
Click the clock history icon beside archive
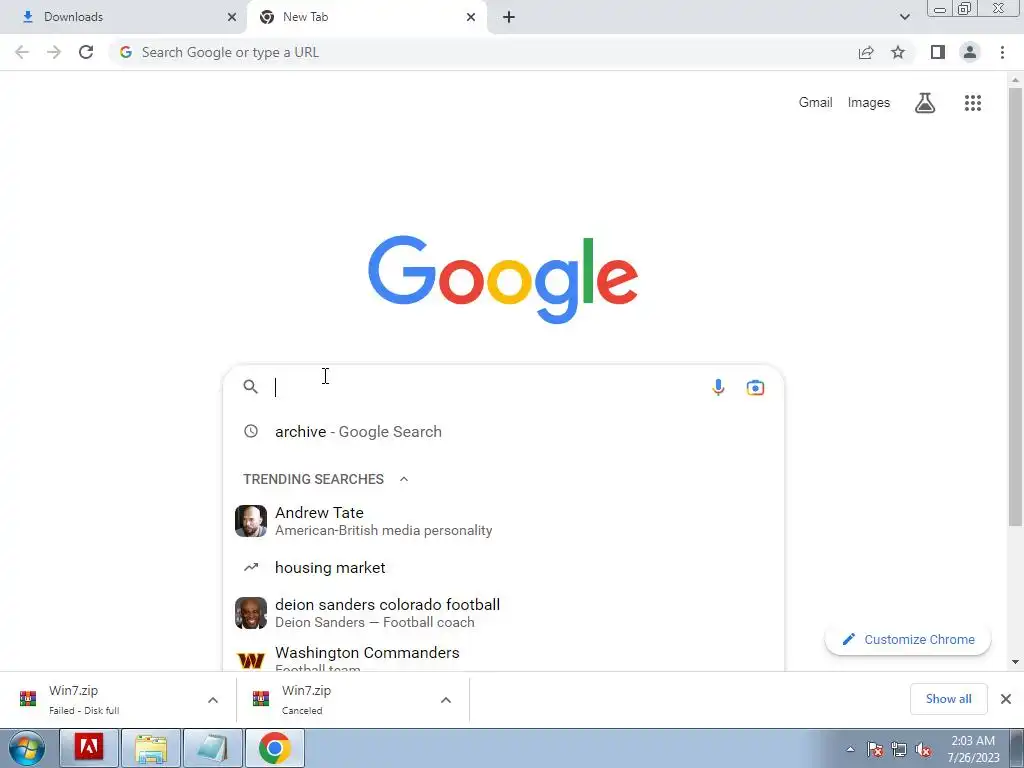251,431
